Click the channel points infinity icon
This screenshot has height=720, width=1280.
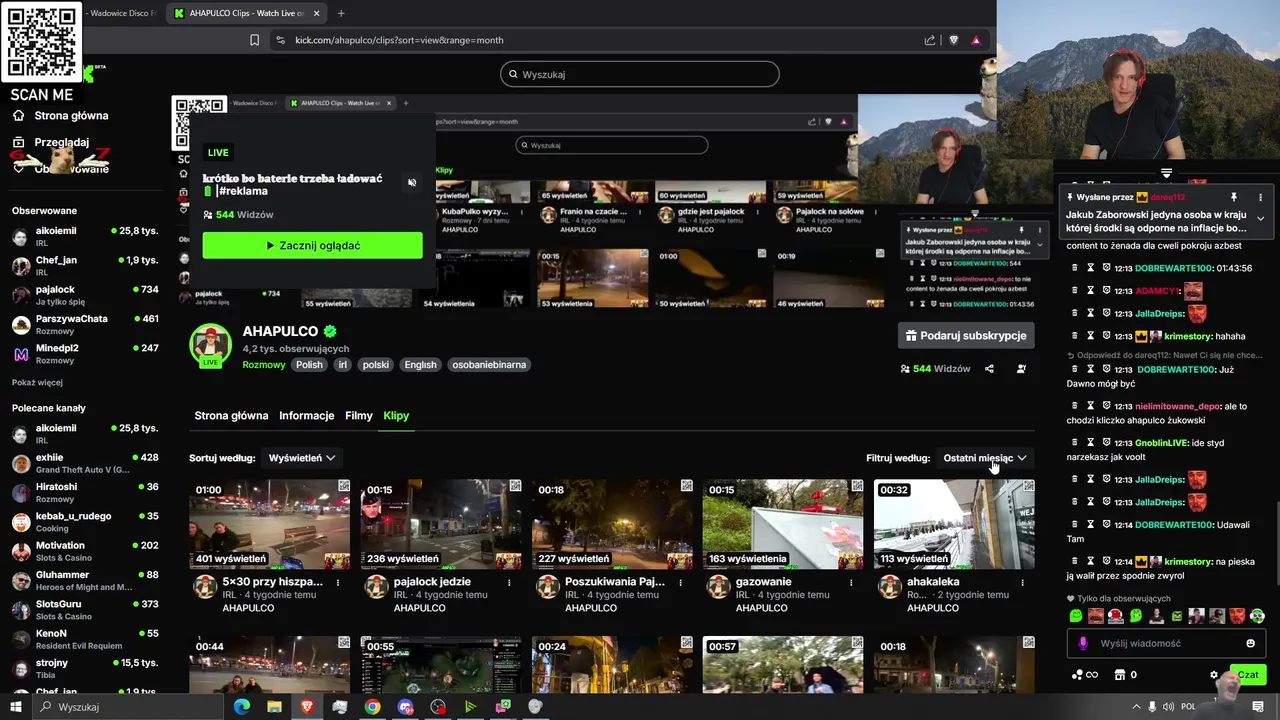point(1084,675)
